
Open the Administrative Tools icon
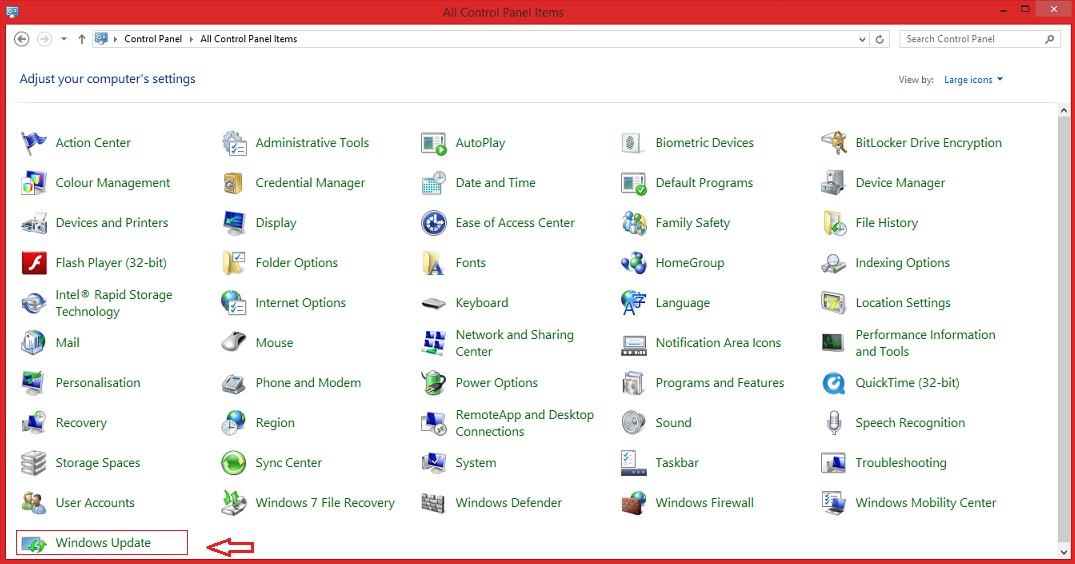click(234, 143)
